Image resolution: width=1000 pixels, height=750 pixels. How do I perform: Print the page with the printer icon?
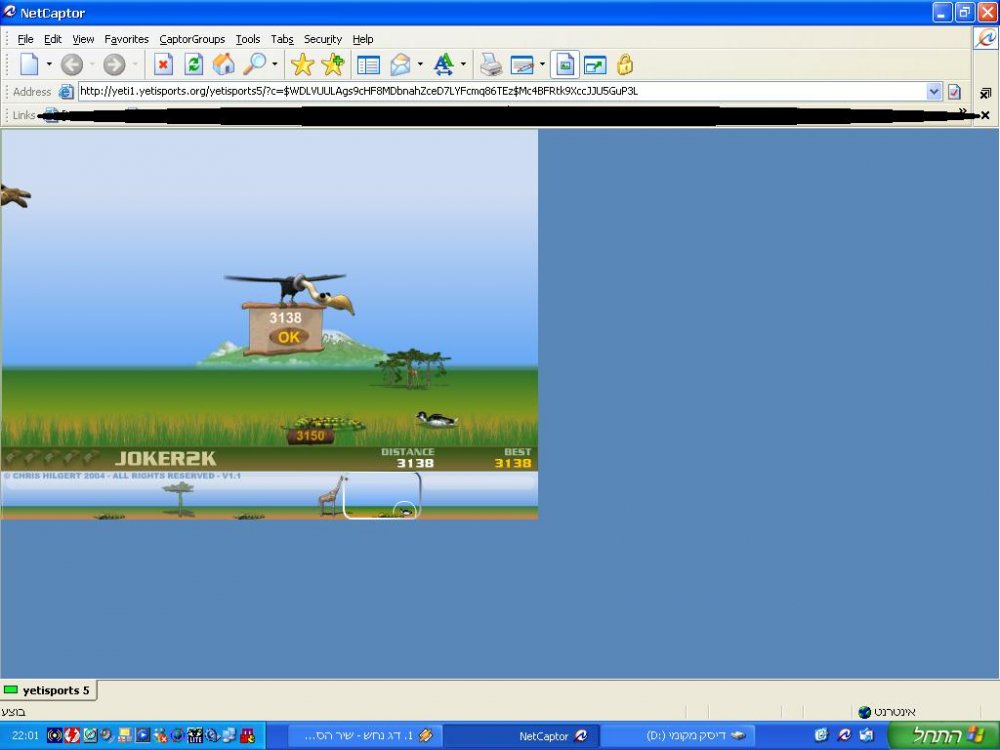point(491,64)
